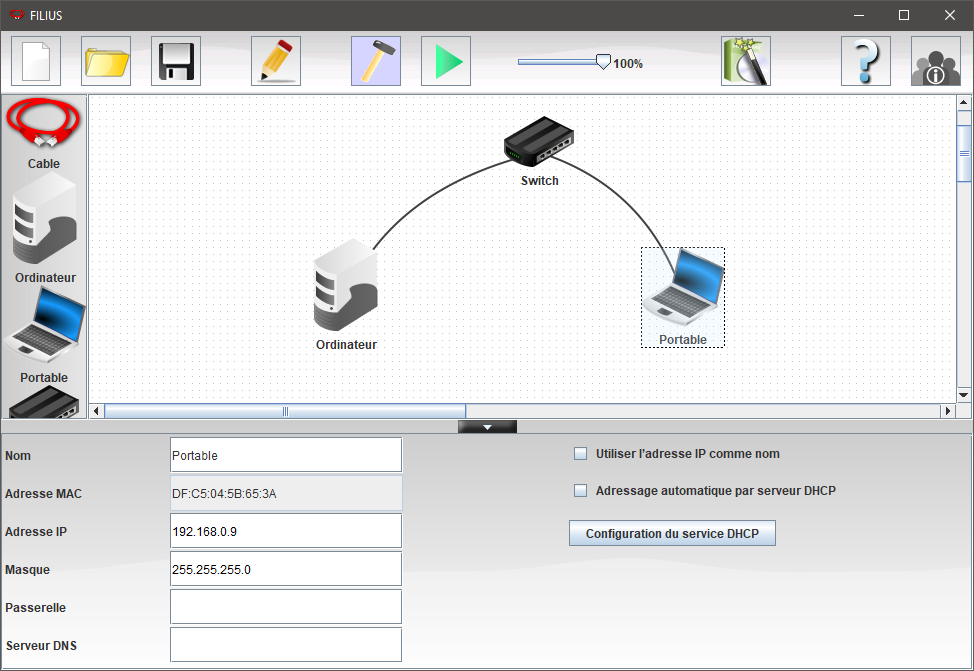Click the simulation speed slider handle

point(603,62)
